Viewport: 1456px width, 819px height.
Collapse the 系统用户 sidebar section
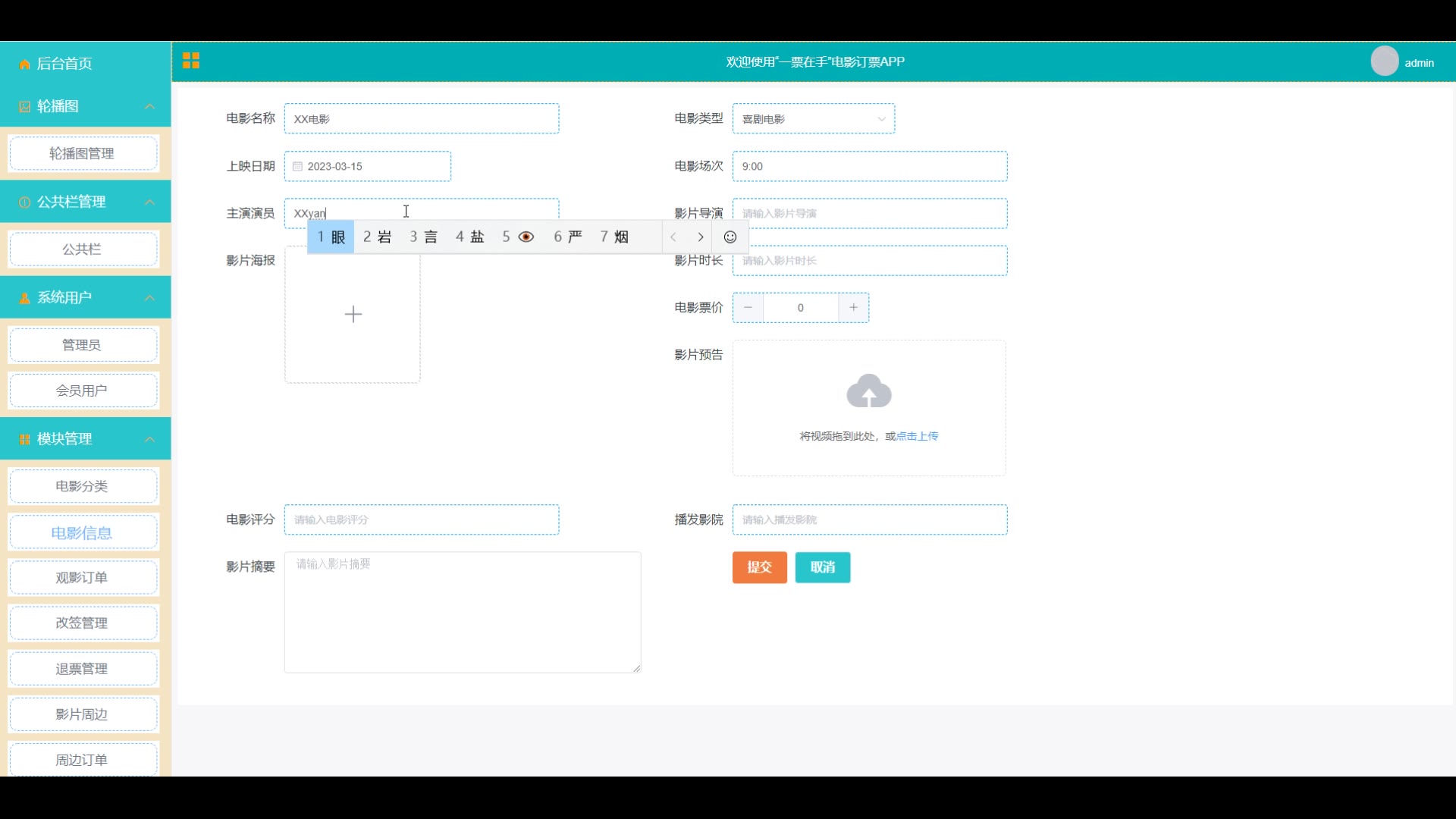149,298
